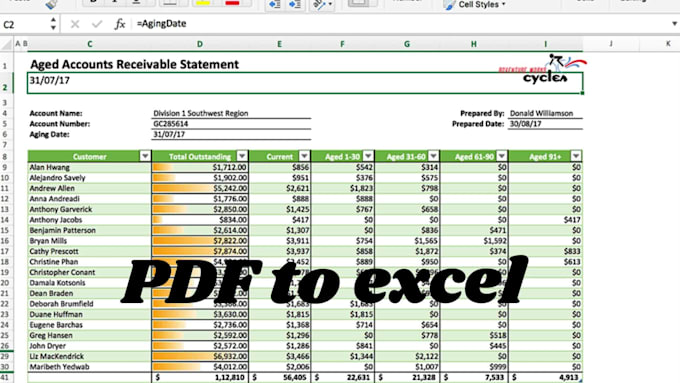Viewport: 680px width, 383px height.
Task: Open the Total Outstanding filter dropdown
Action: point(242,156)
